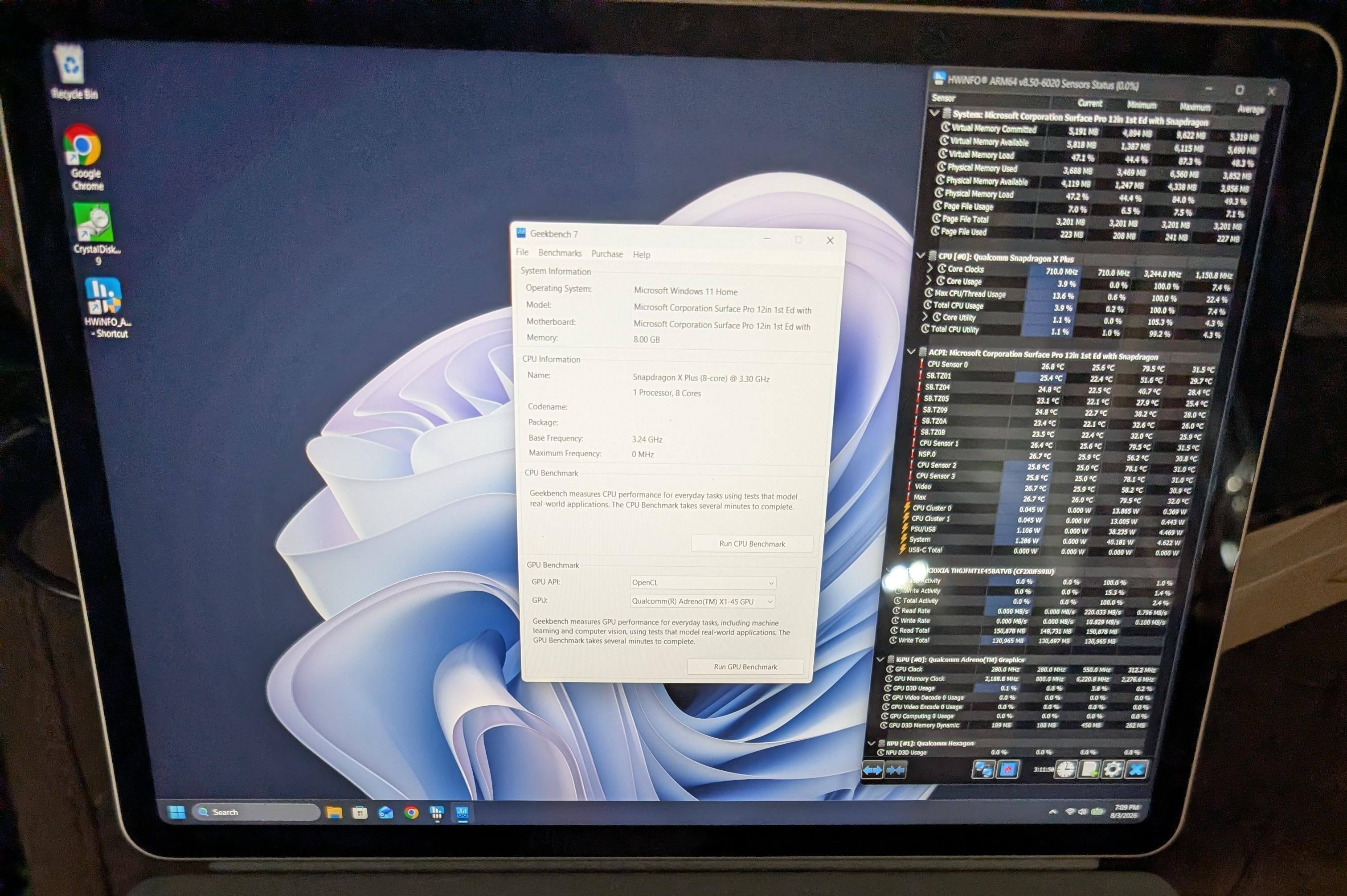Click Run GPU Benchmark button
This screenshot has width=1347, height=896.
coord(745,667)
